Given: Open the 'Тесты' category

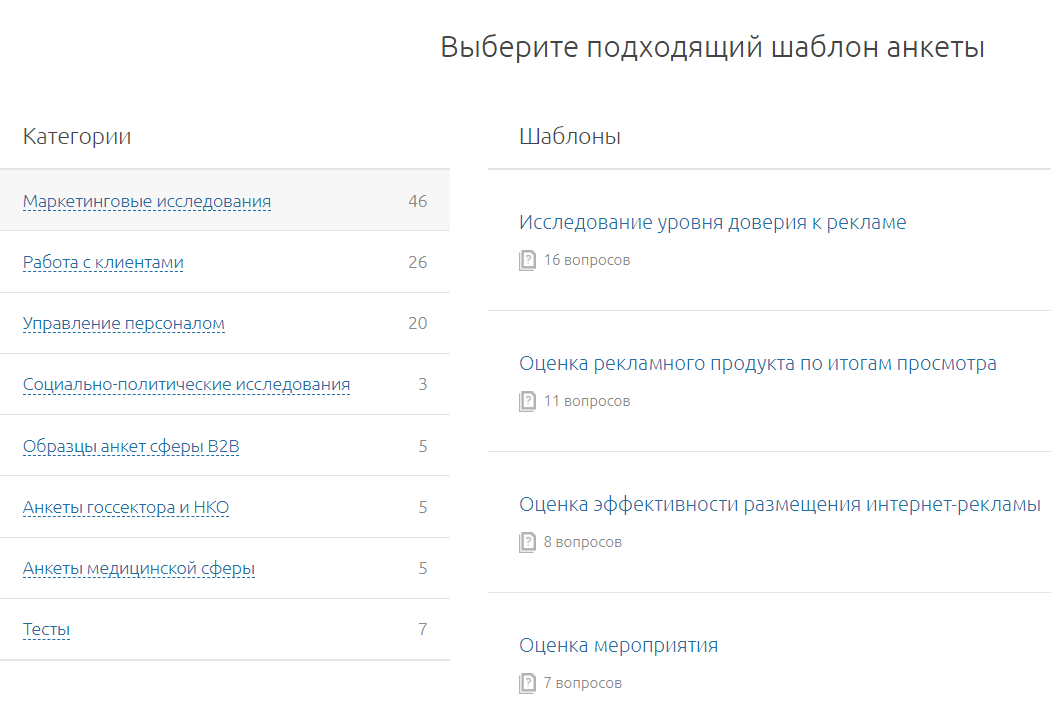Looking at the screenshot, I should click(x=46, y=630).
